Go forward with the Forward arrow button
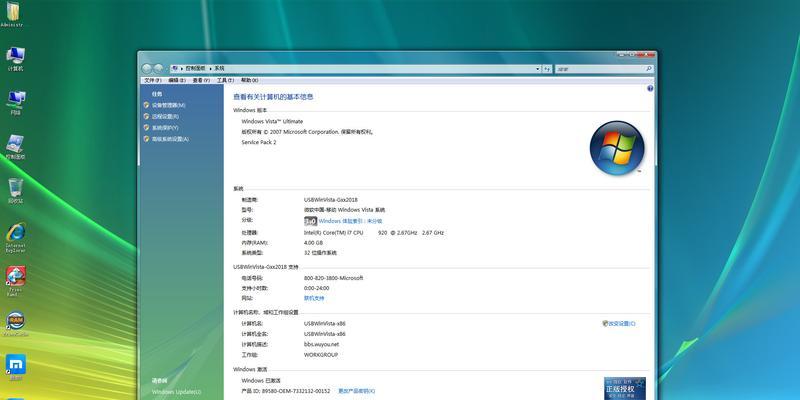The height and width of the screenshot is (400, 800). click(158, 68)
